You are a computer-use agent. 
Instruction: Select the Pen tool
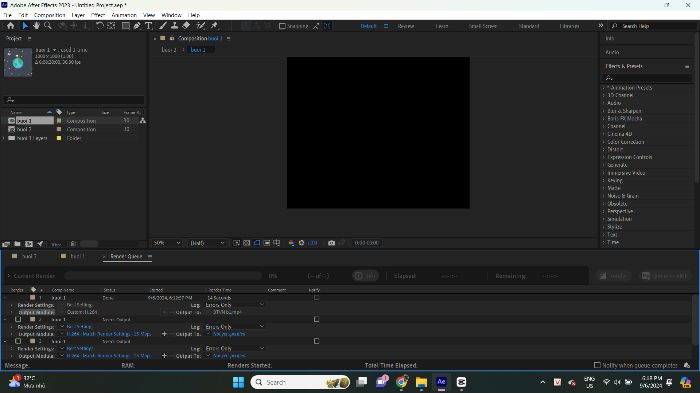[x=137, y=26]
